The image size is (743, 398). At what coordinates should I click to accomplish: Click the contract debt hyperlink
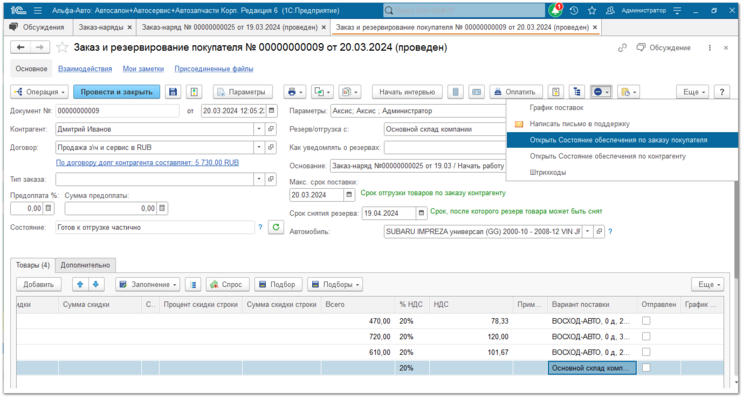pos(147,162)
